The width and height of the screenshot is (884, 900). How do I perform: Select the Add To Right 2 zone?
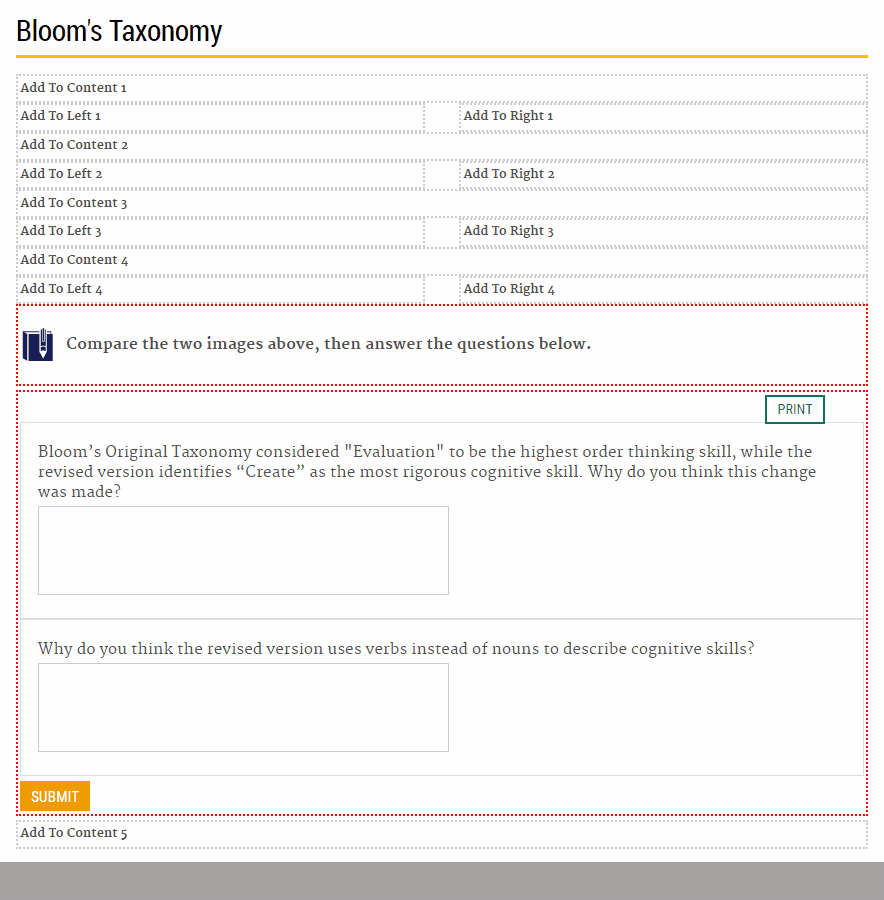(x=663, y=175)
